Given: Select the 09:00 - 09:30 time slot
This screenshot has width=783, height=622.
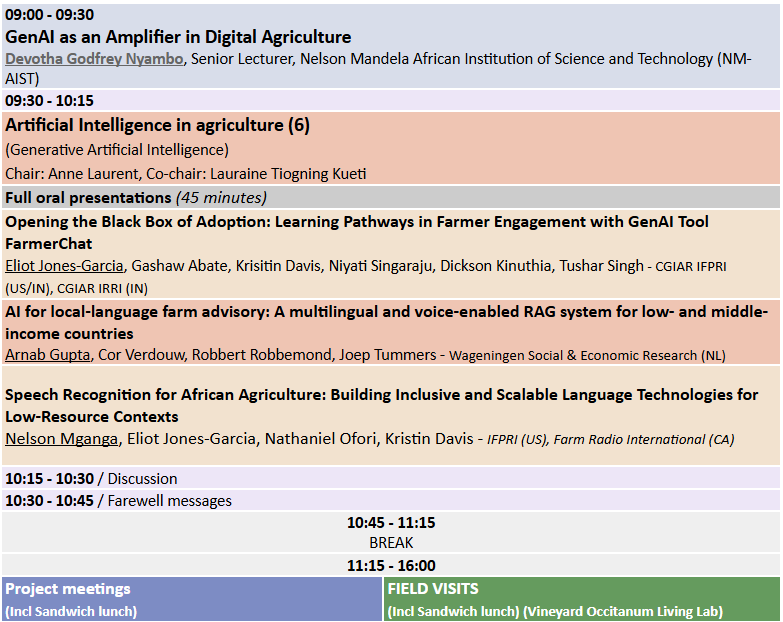Looking at the screenshot, I should [x=50, y=15].
